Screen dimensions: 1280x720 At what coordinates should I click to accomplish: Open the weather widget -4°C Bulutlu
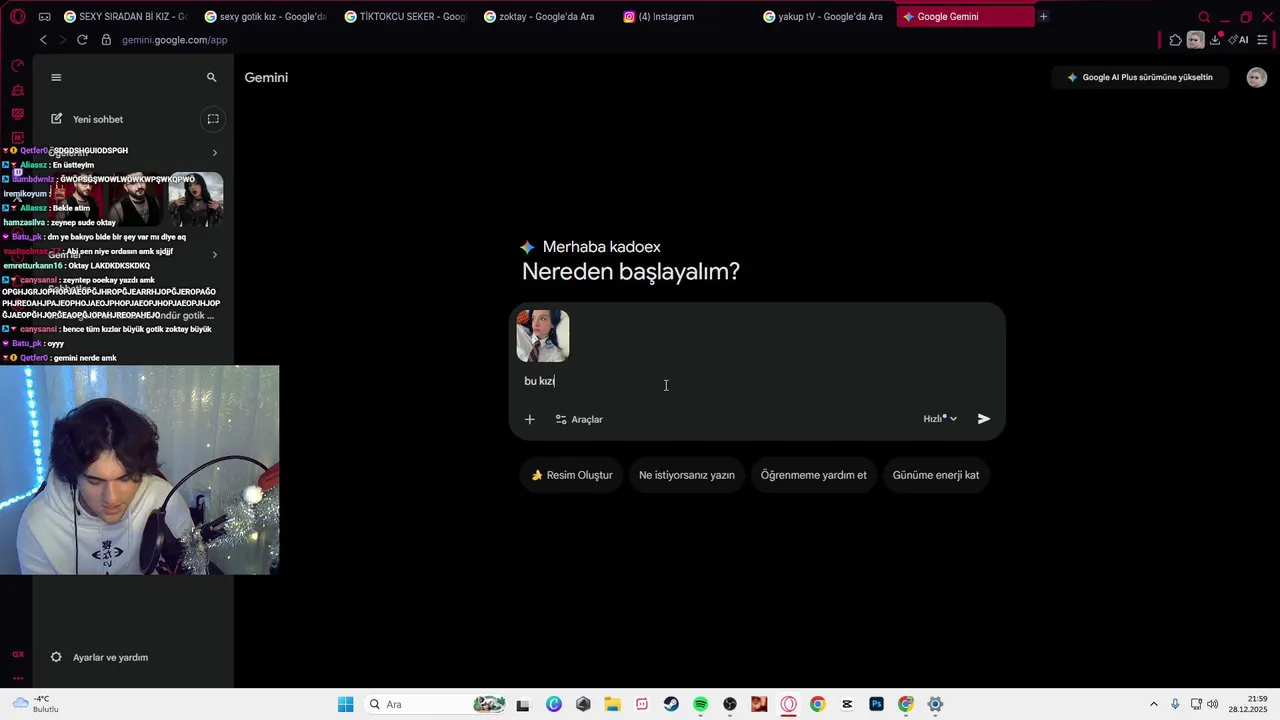pos(36,704)
